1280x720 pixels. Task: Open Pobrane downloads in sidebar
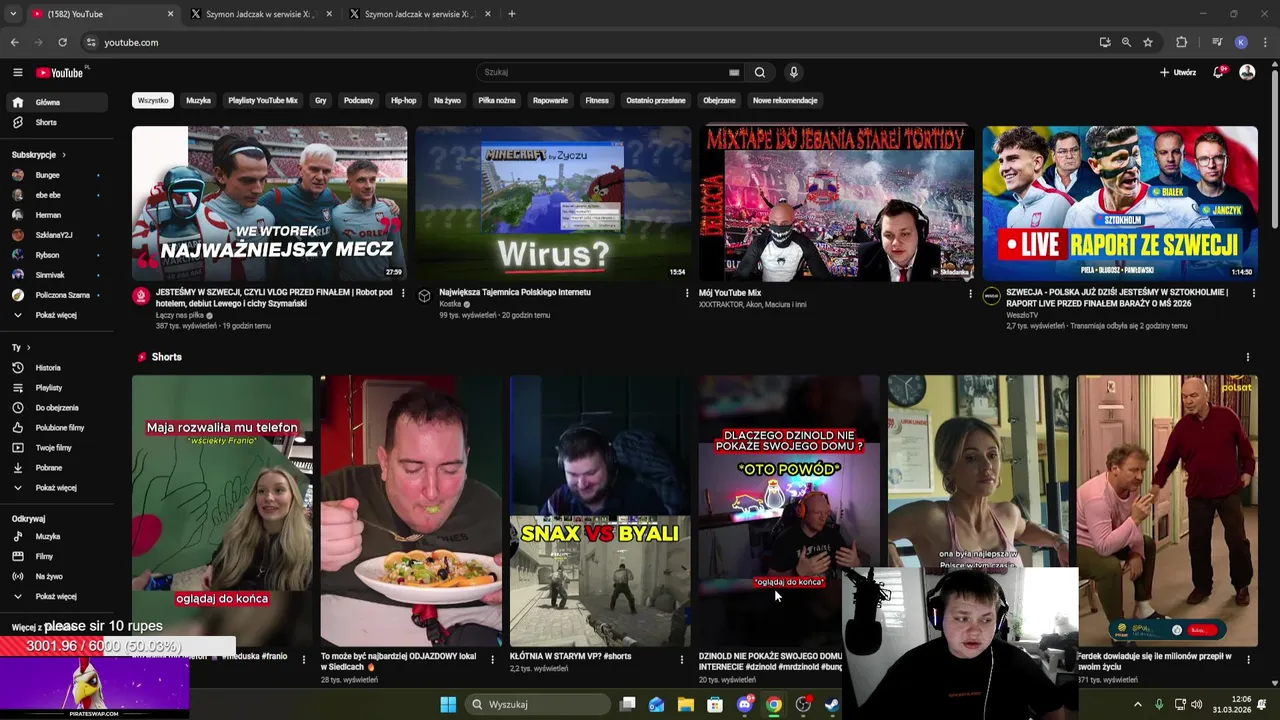click(56, 467)
